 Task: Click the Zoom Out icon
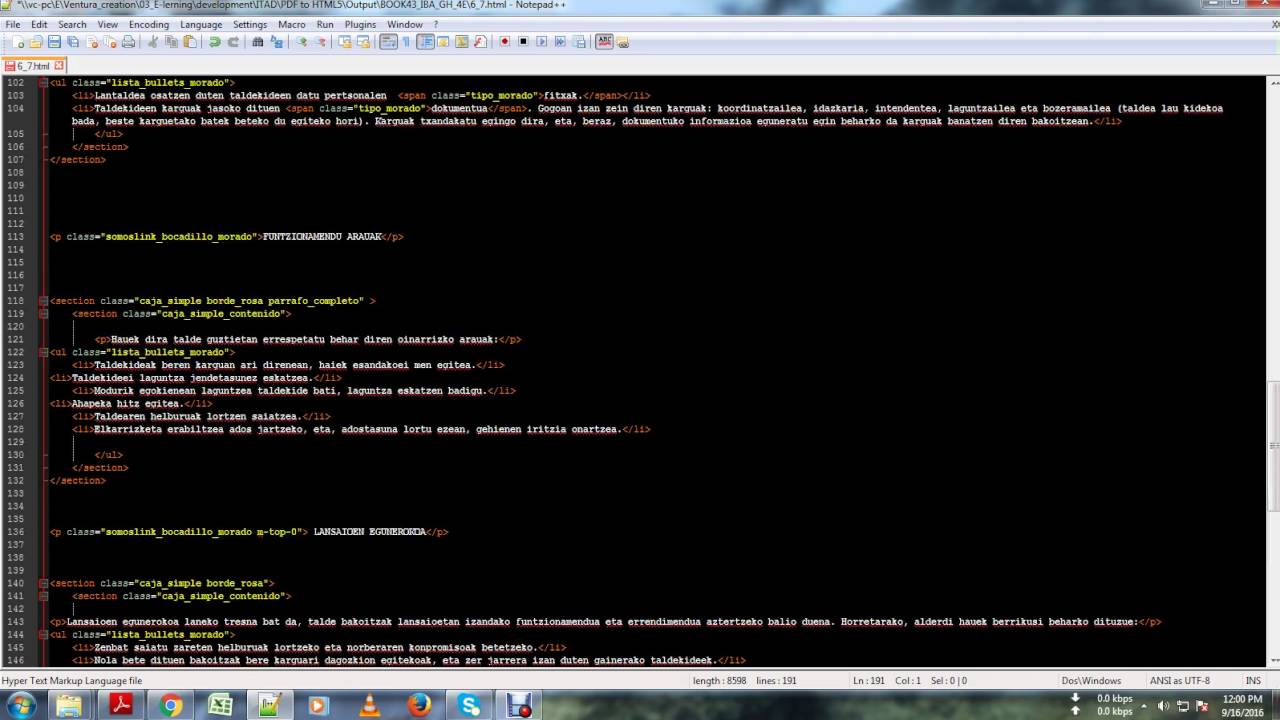[320, 42]
